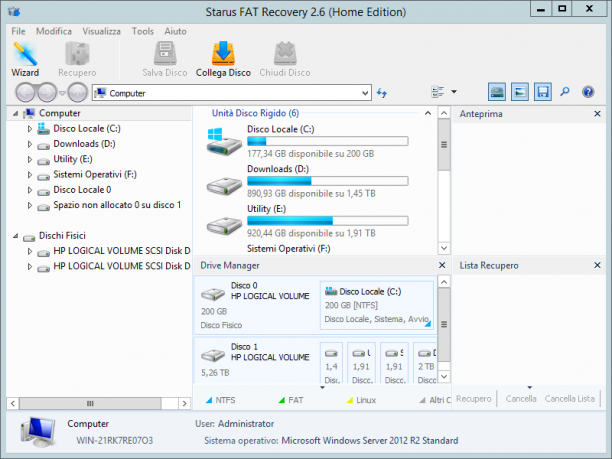The width and height of the screenshot is (612, 459).
Task: Expand Utility (E:) tree node
Action: coord(30,159)
